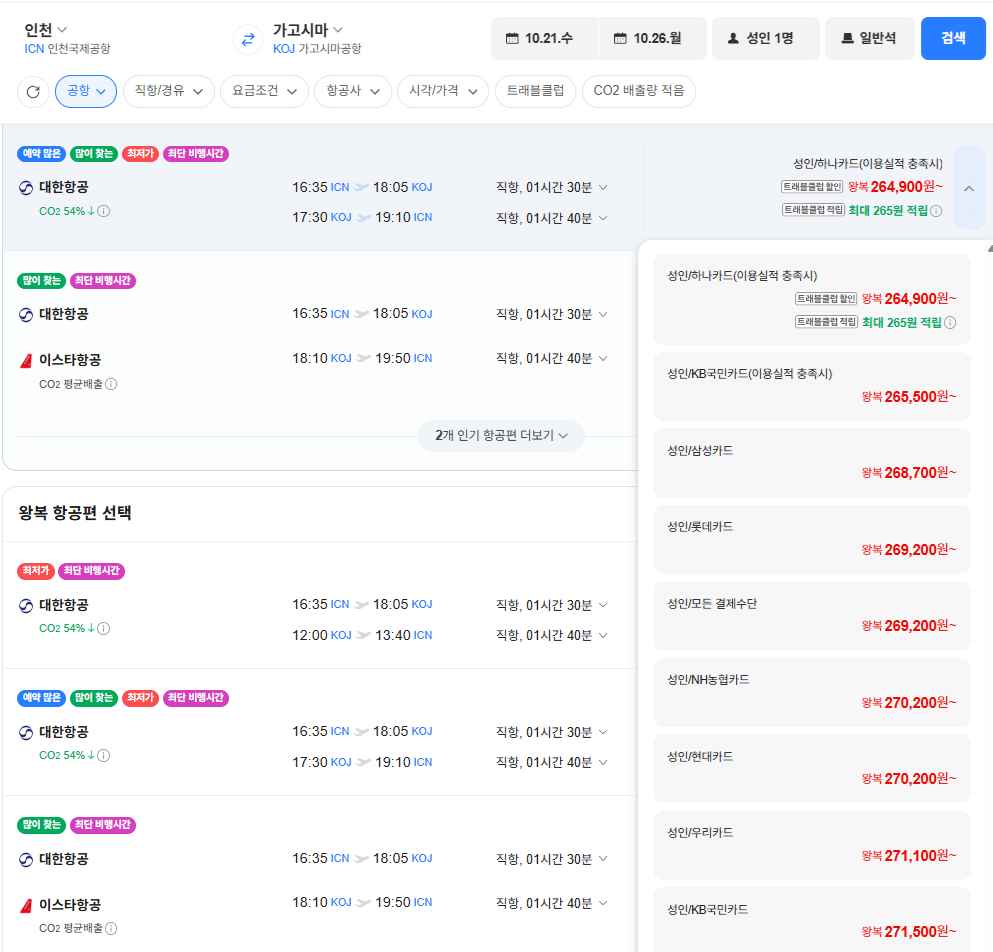Open the 요금조건 filter dropdown
Screen dimensions: 993x952
pyautogui.click(x=264, y=91)
